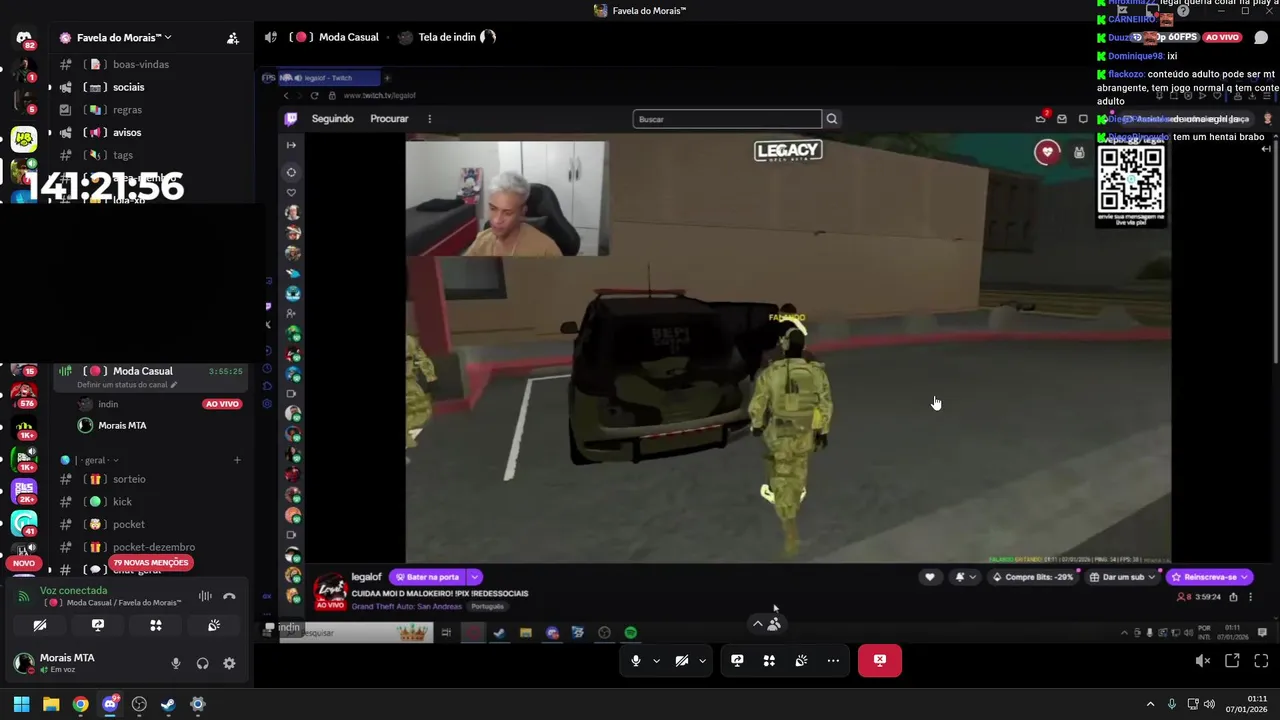Toggle camera in the voice panel
1280x720 pixels.
[40, 625]
